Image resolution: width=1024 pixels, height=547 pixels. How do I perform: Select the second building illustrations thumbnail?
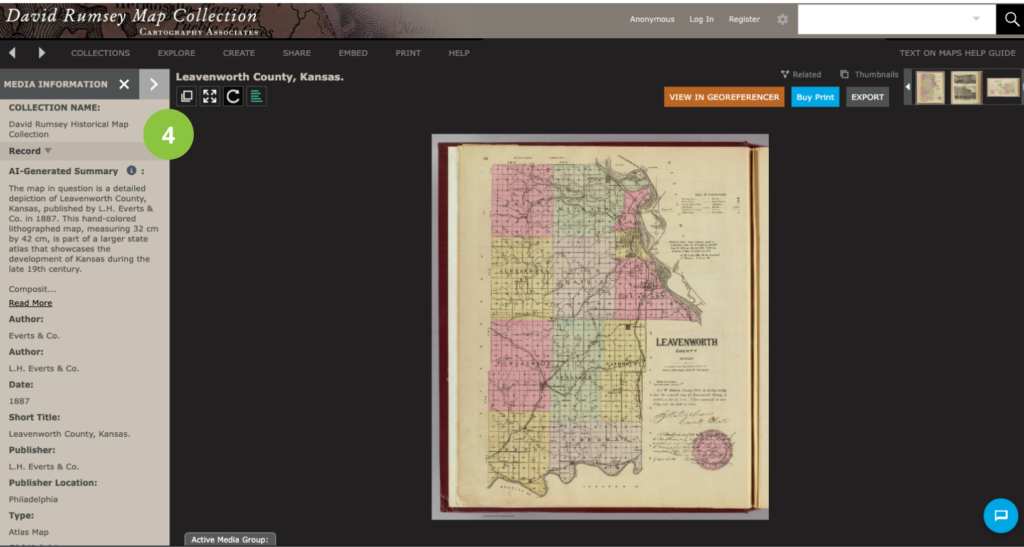click(x=966, y=87)
